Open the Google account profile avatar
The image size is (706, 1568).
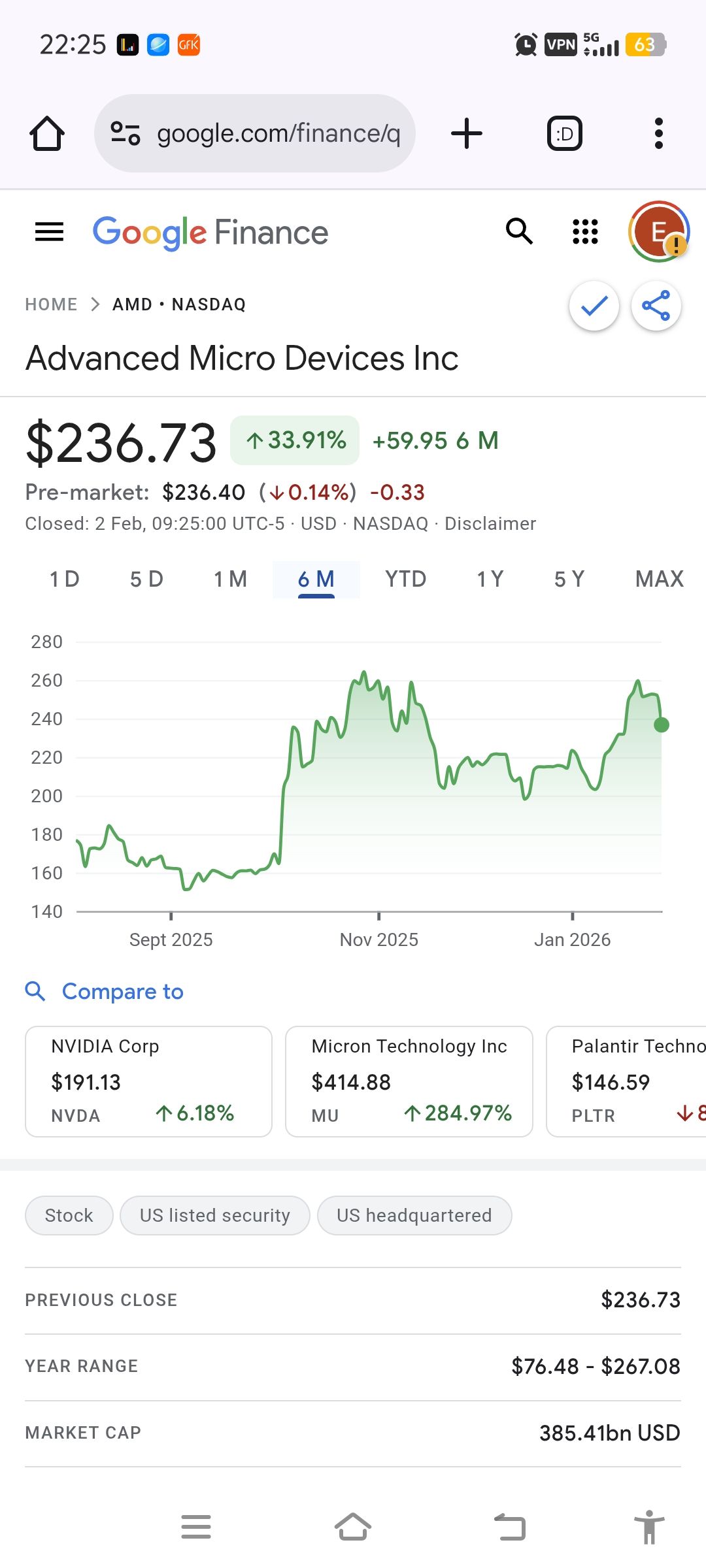[x=658, y=231]
